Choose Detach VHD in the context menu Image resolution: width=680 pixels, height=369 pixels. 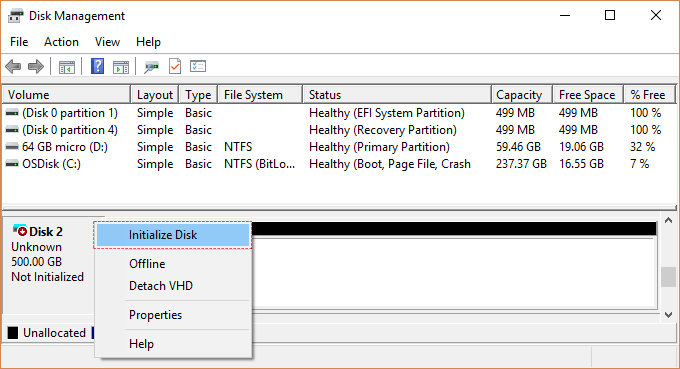[173, 286]
